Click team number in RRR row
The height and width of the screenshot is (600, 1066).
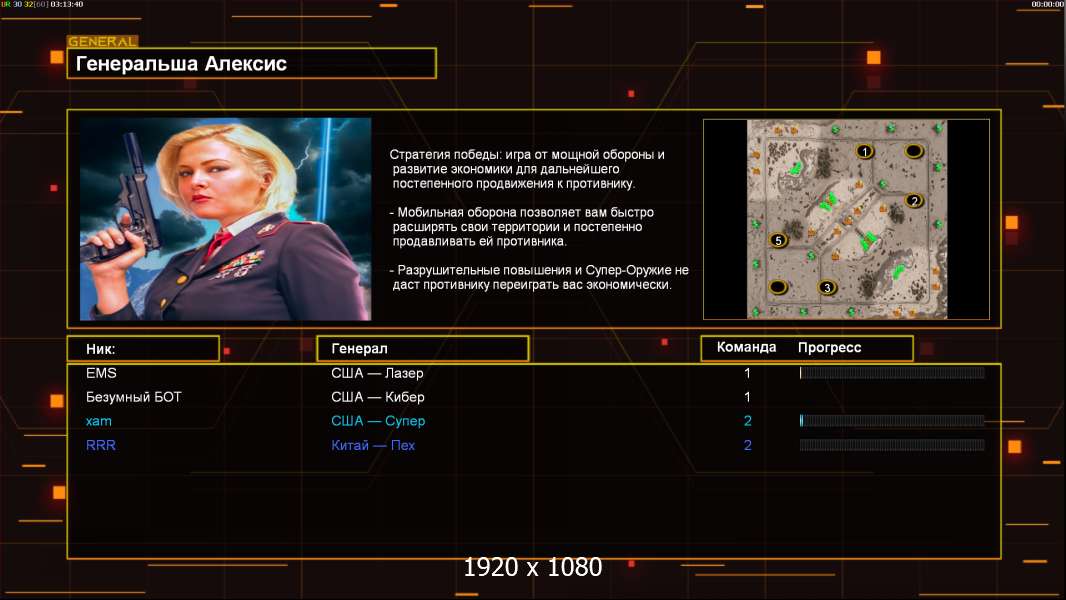tap(747, 445)
